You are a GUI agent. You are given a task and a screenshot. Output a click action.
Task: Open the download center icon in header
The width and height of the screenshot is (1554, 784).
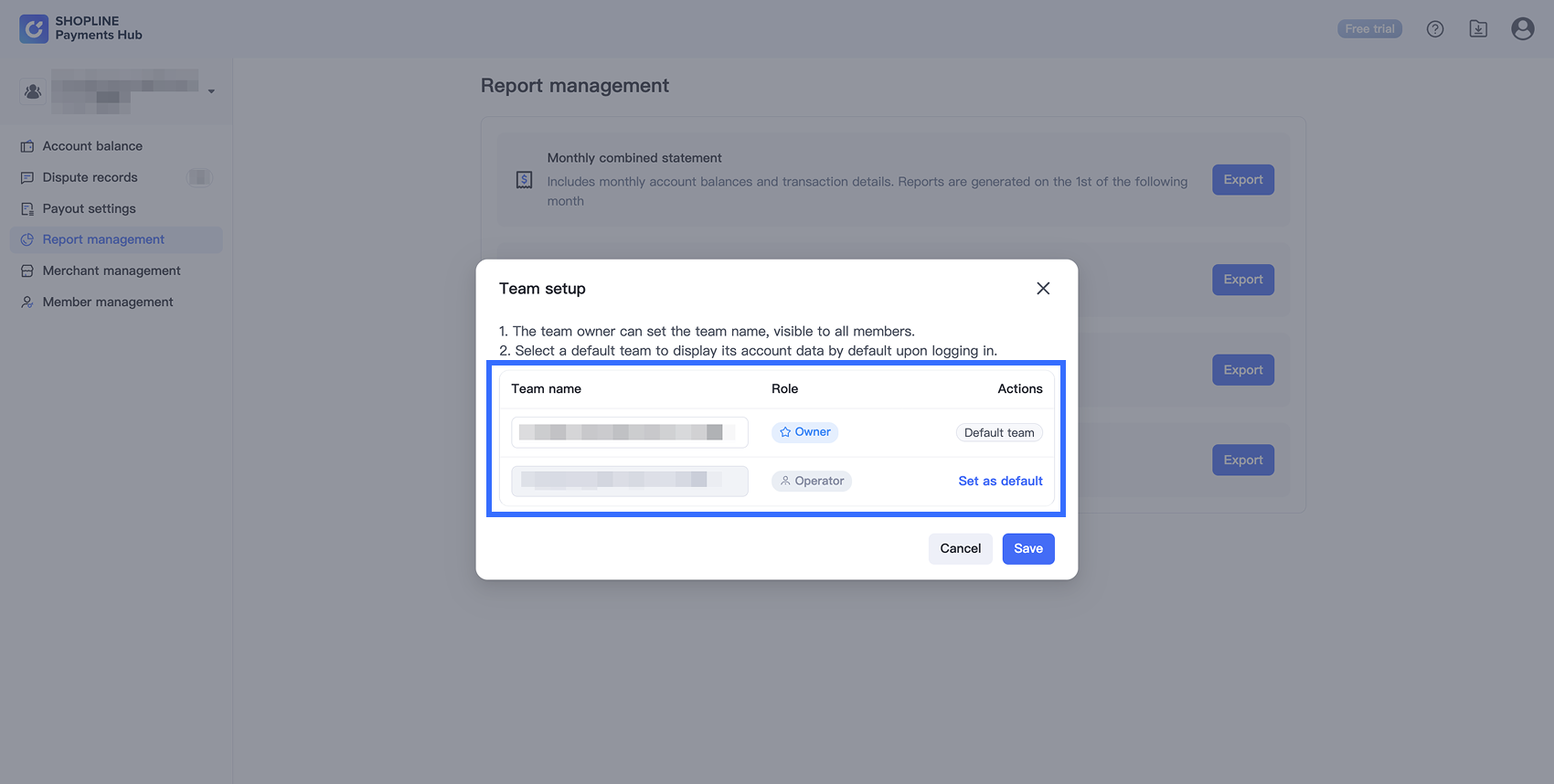[x=1478, y=29]
